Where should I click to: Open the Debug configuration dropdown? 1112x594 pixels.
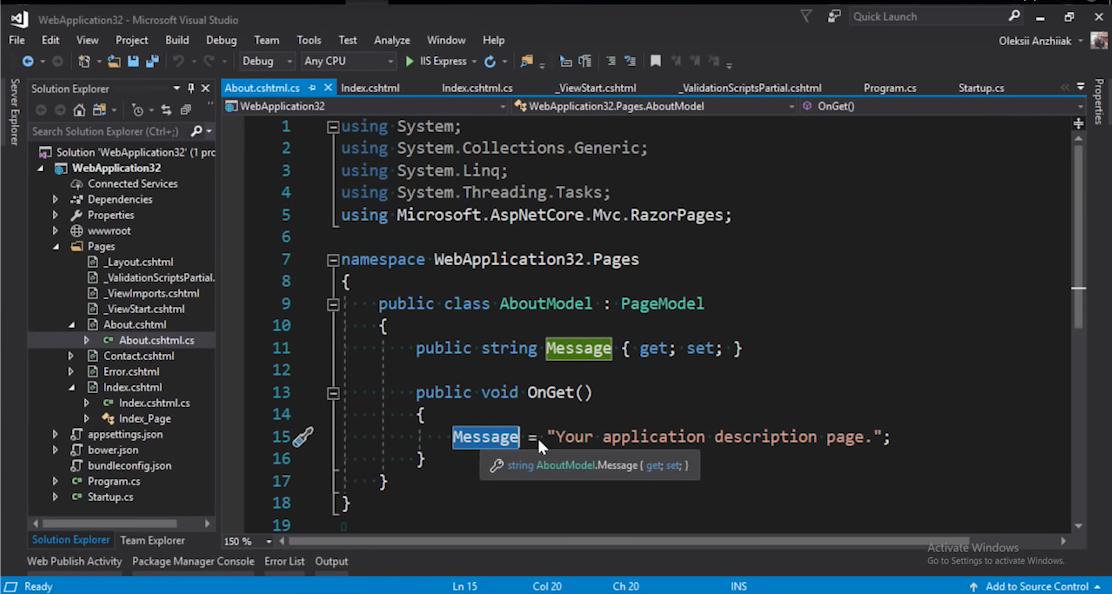pyautogui.click(x=267, y=62)
